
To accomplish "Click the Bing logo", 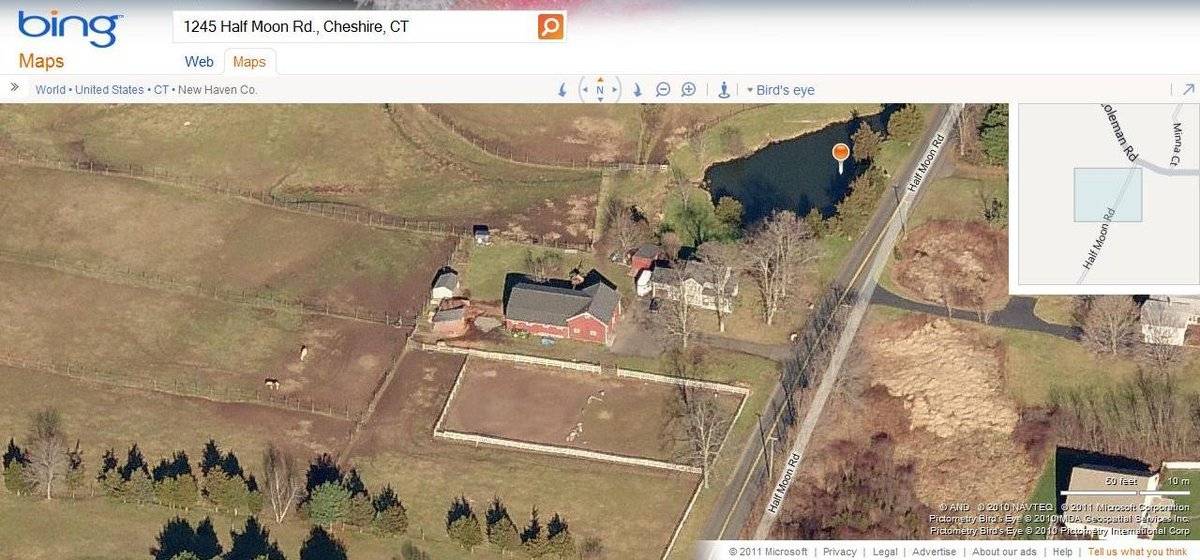I will 70,29.
